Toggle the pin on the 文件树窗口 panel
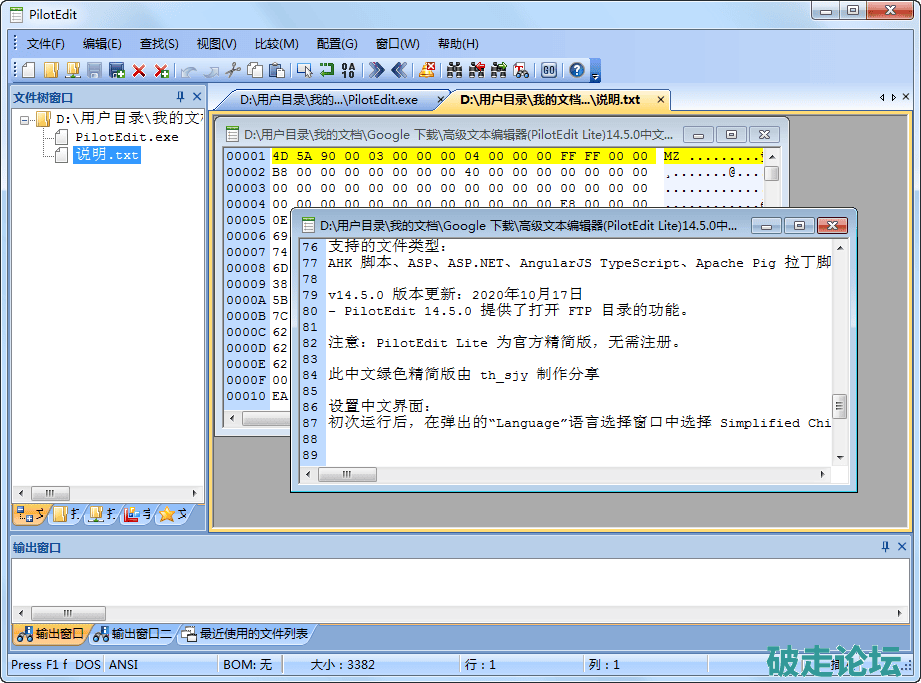Image resolution: width=921 pixels, height=683 pixels. [180, 97]
